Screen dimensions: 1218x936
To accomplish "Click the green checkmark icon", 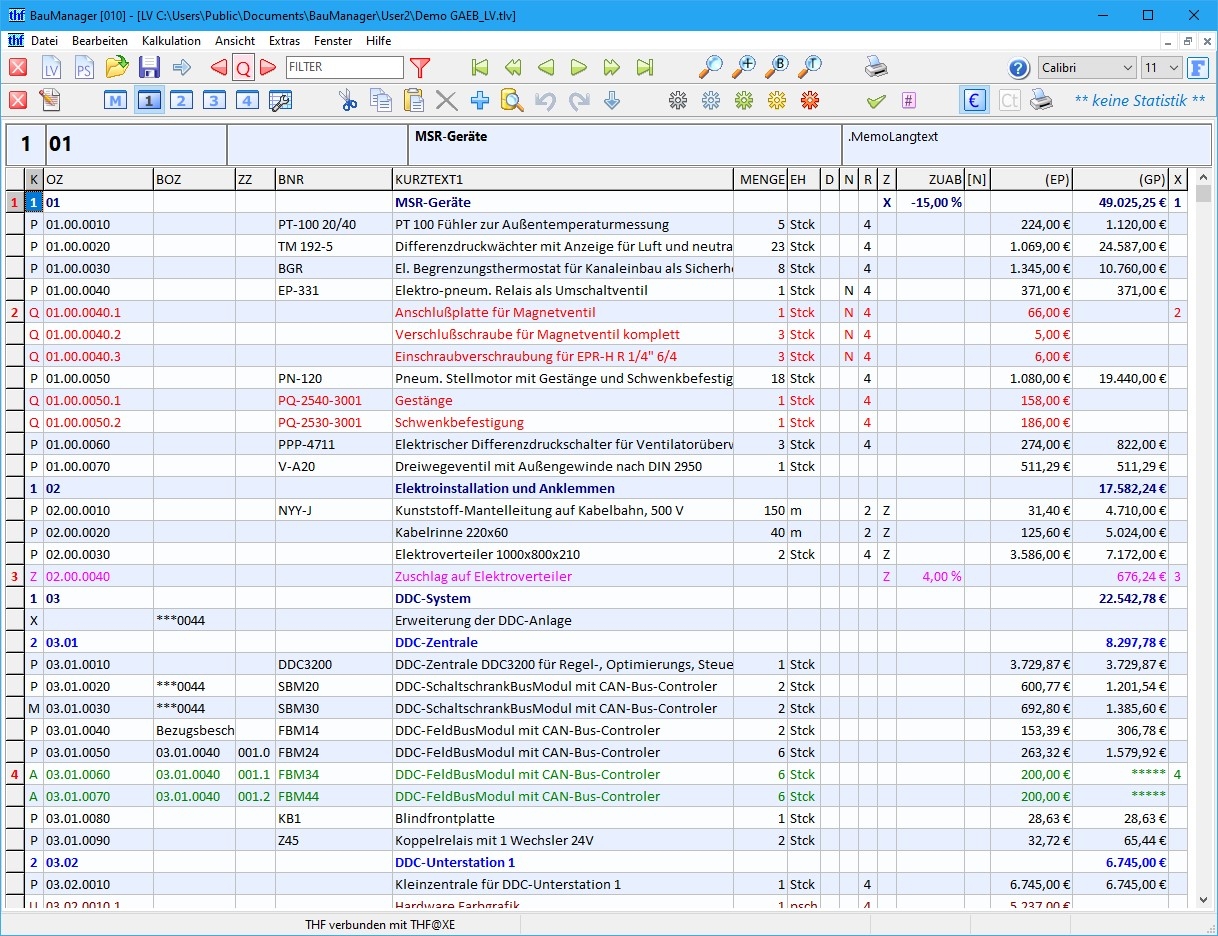I will click(876, 100).
